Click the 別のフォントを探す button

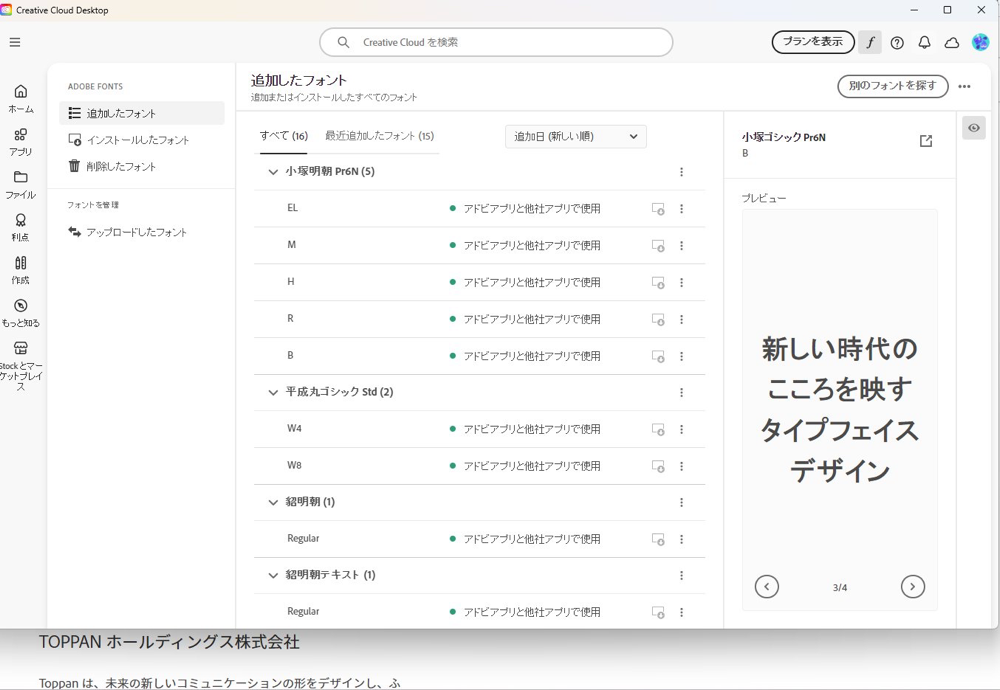(x=893, y=86)
